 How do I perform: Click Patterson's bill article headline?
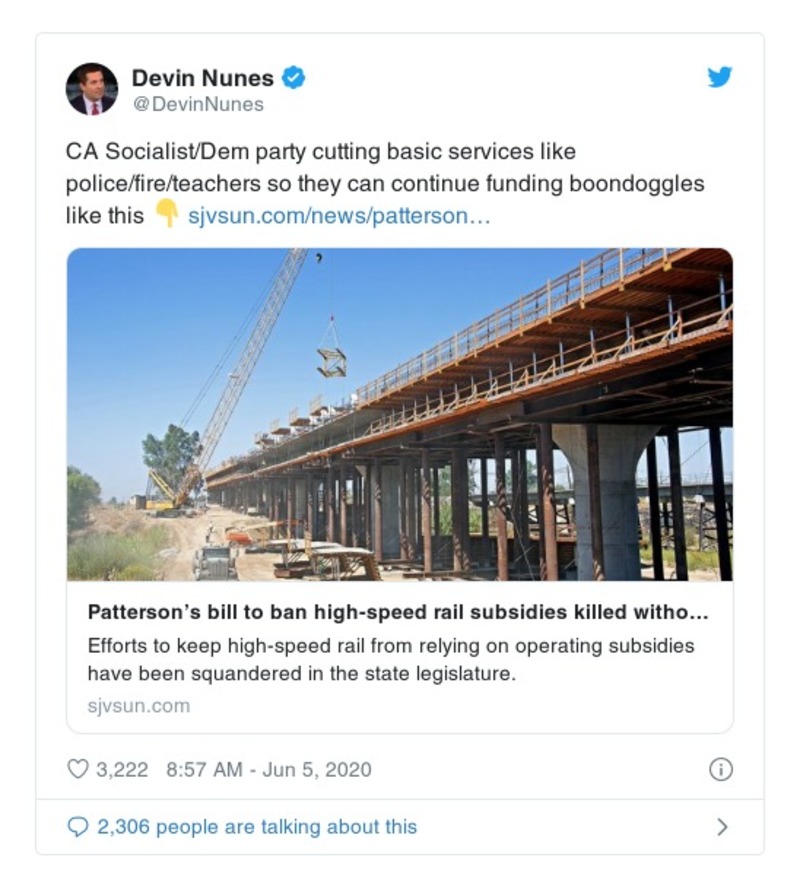398,612
